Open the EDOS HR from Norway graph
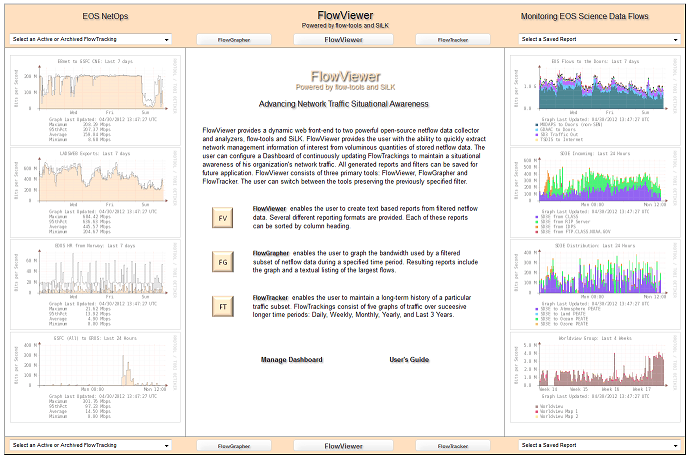 pos(95,285)
